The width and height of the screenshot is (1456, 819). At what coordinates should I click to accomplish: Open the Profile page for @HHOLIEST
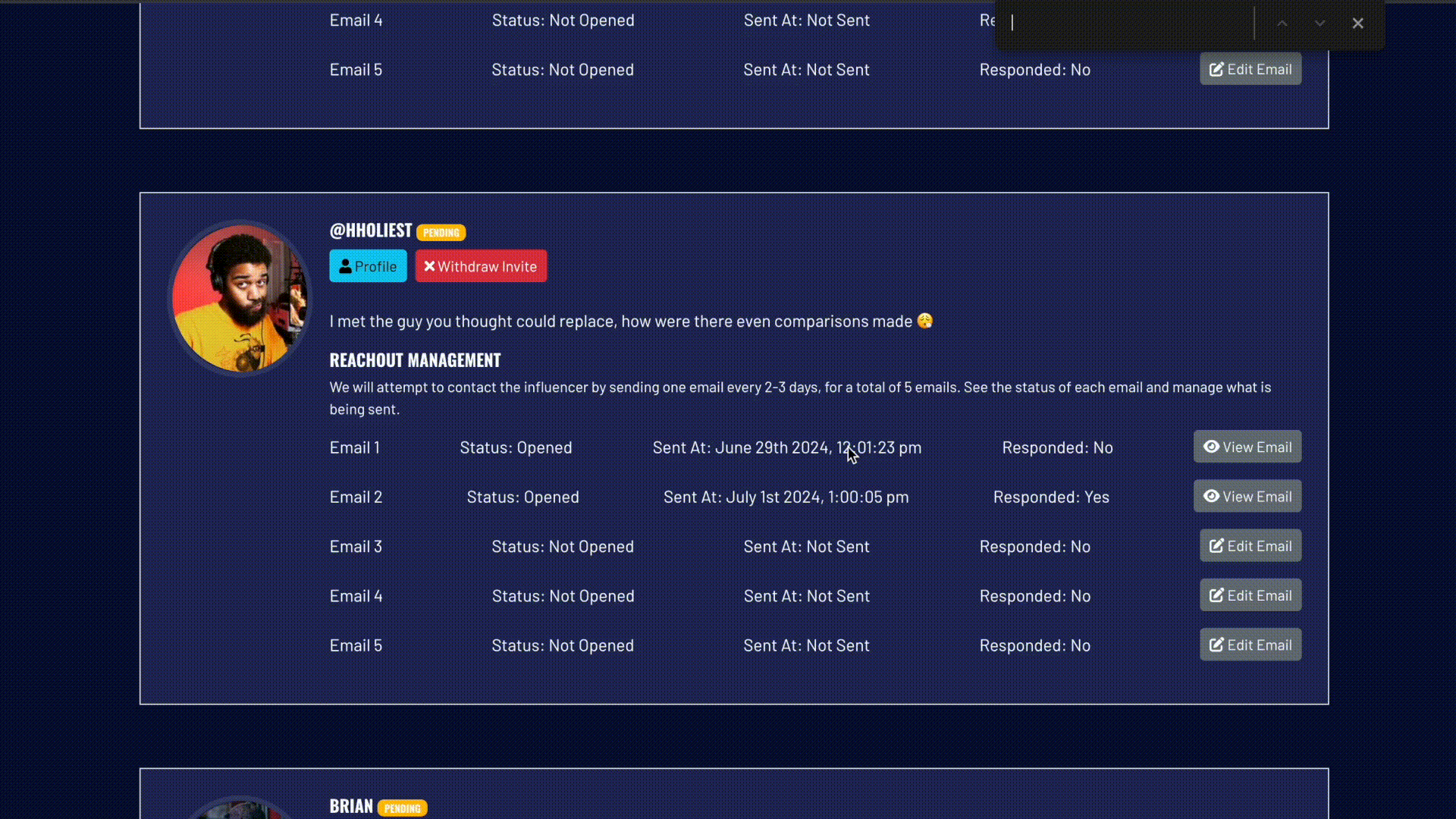tap(367, 266)
